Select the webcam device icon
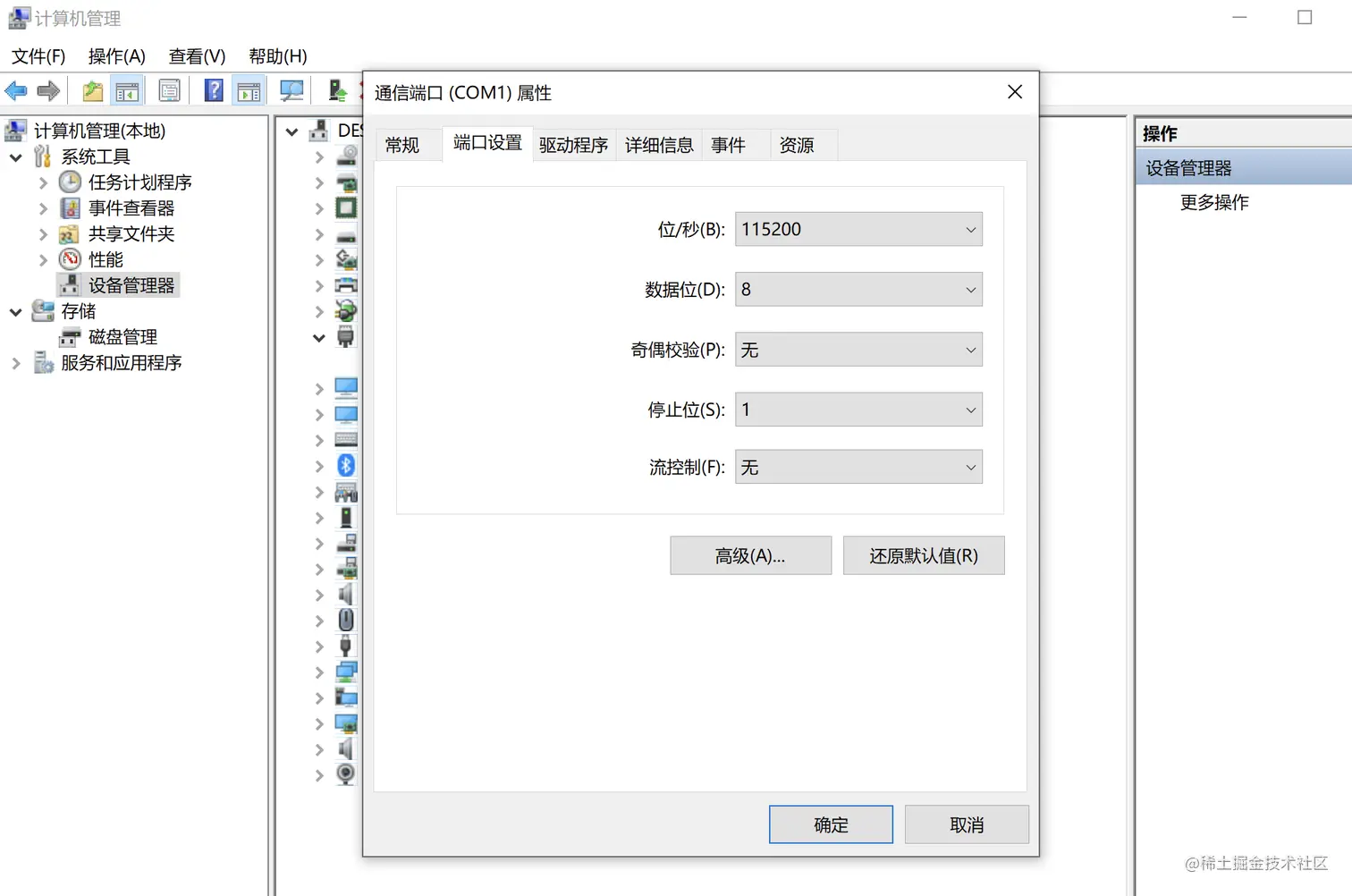Viewport: 1352px width, 896px height. [x=346, y=773]
